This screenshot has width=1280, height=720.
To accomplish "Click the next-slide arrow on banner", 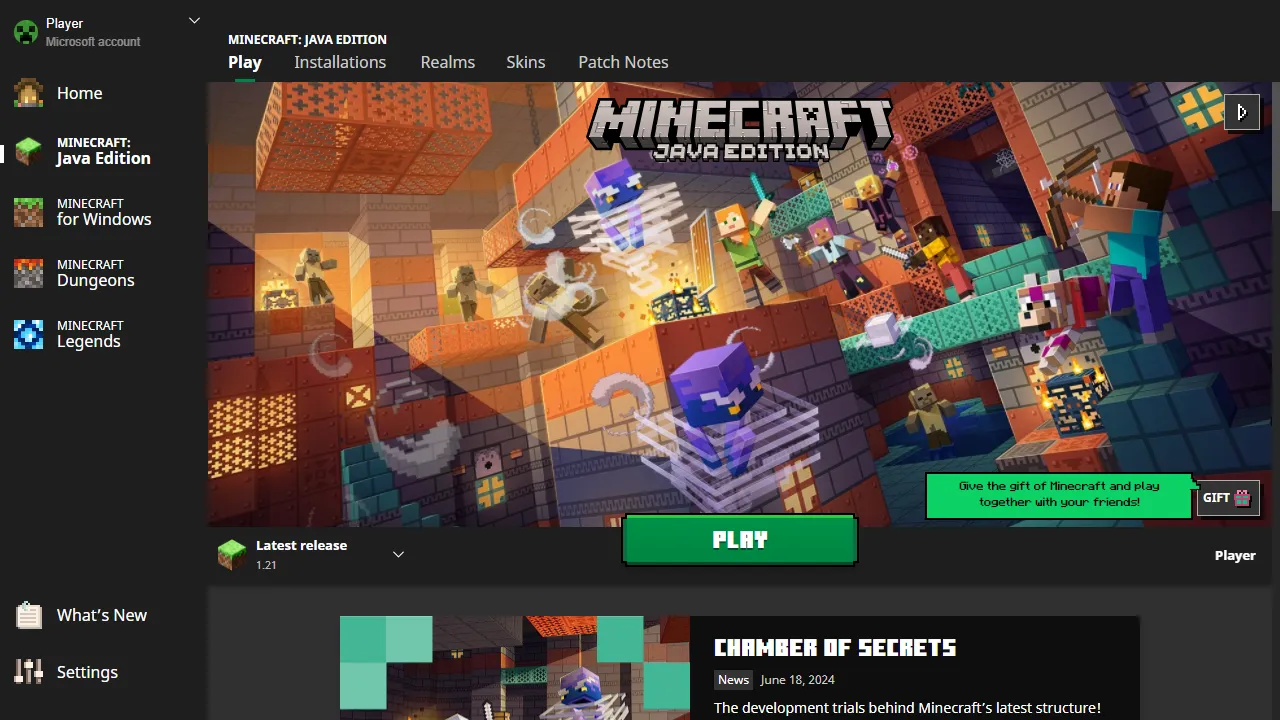I will (x=1242, y=112).
